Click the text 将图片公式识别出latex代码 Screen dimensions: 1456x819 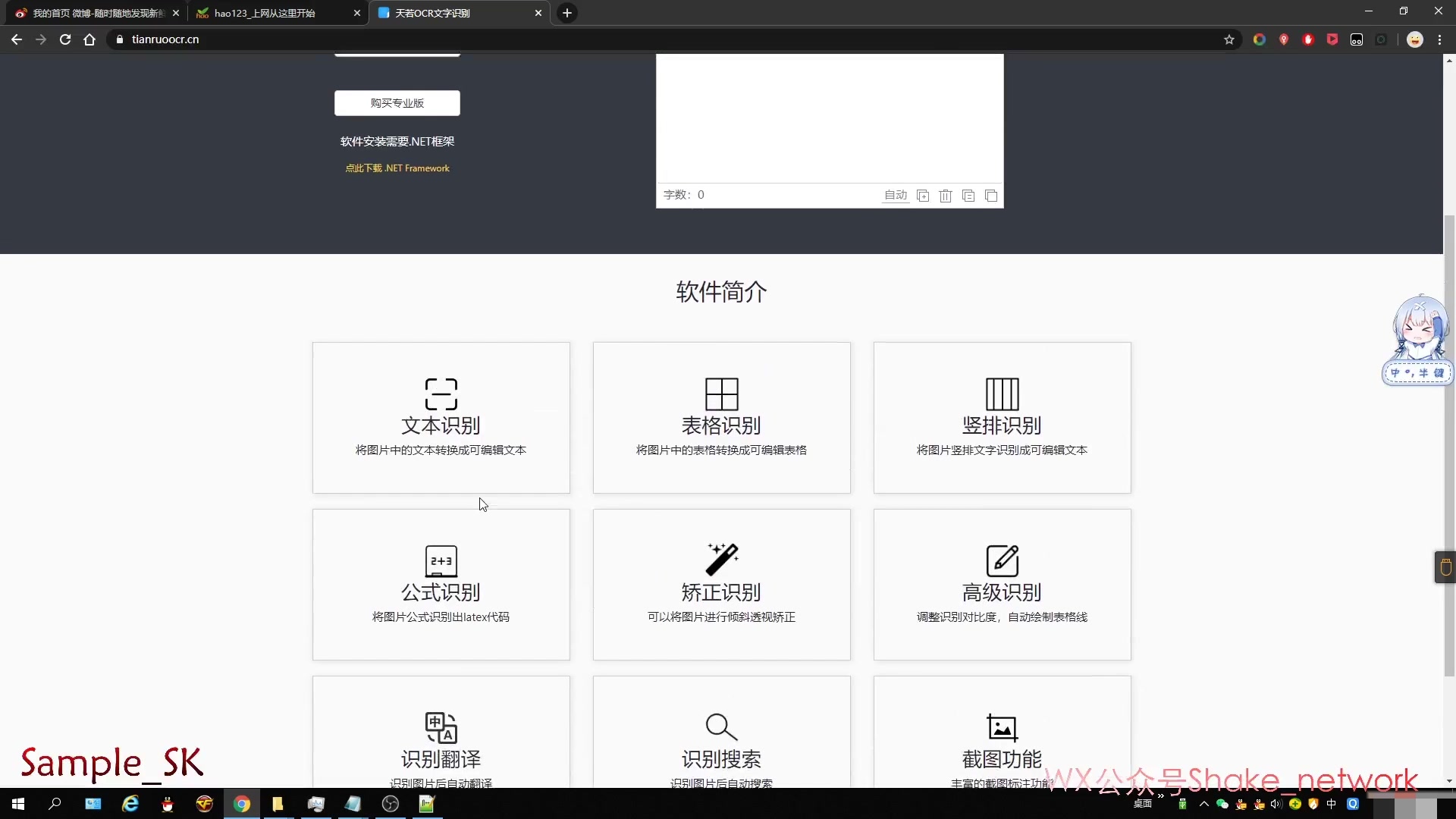point(441,617)
